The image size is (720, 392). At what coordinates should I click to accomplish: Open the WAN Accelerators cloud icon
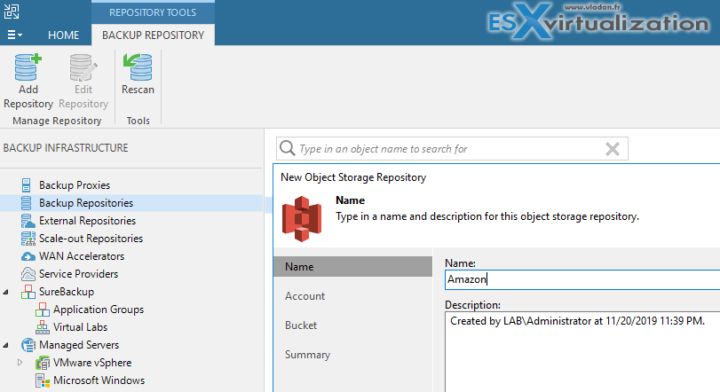tap(28, 257)
